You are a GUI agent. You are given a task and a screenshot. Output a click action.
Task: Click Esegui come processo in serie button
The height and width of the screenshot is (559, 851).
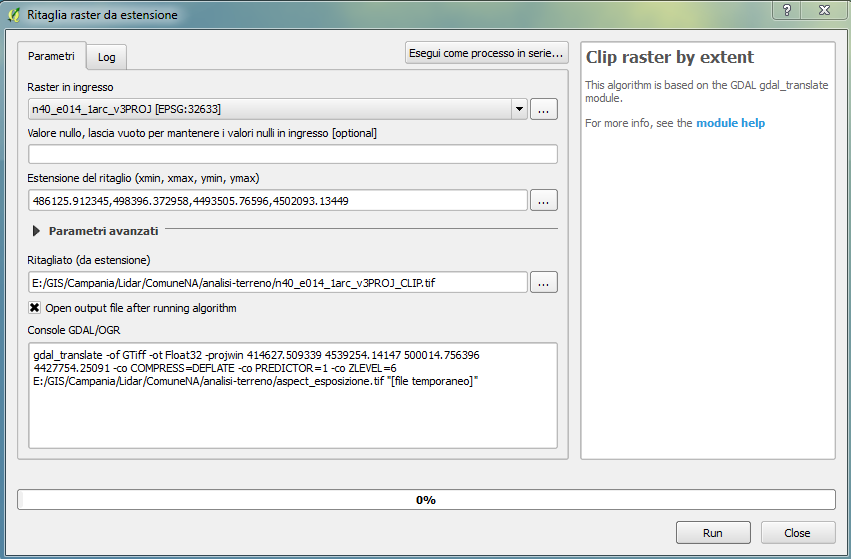[x=486, y=53]
